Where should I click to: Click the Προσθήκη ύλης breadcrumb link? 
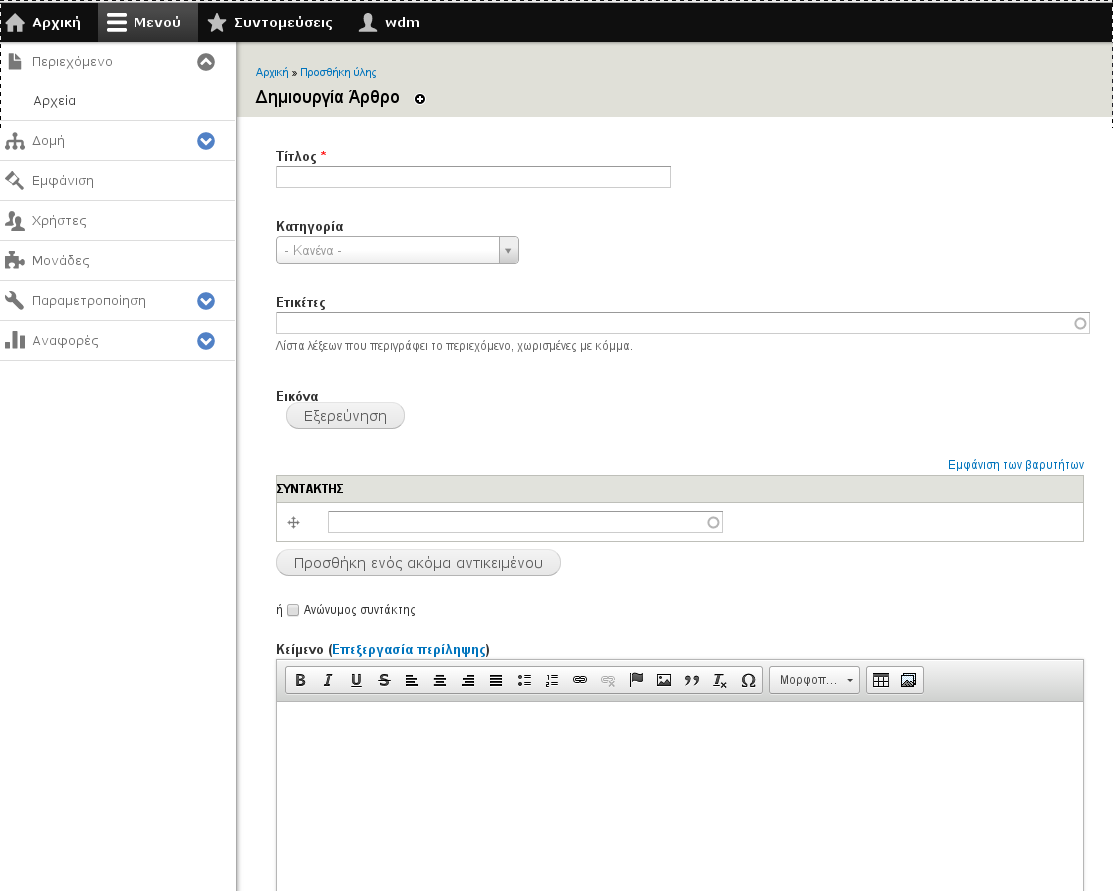click(x=338, y=72)
